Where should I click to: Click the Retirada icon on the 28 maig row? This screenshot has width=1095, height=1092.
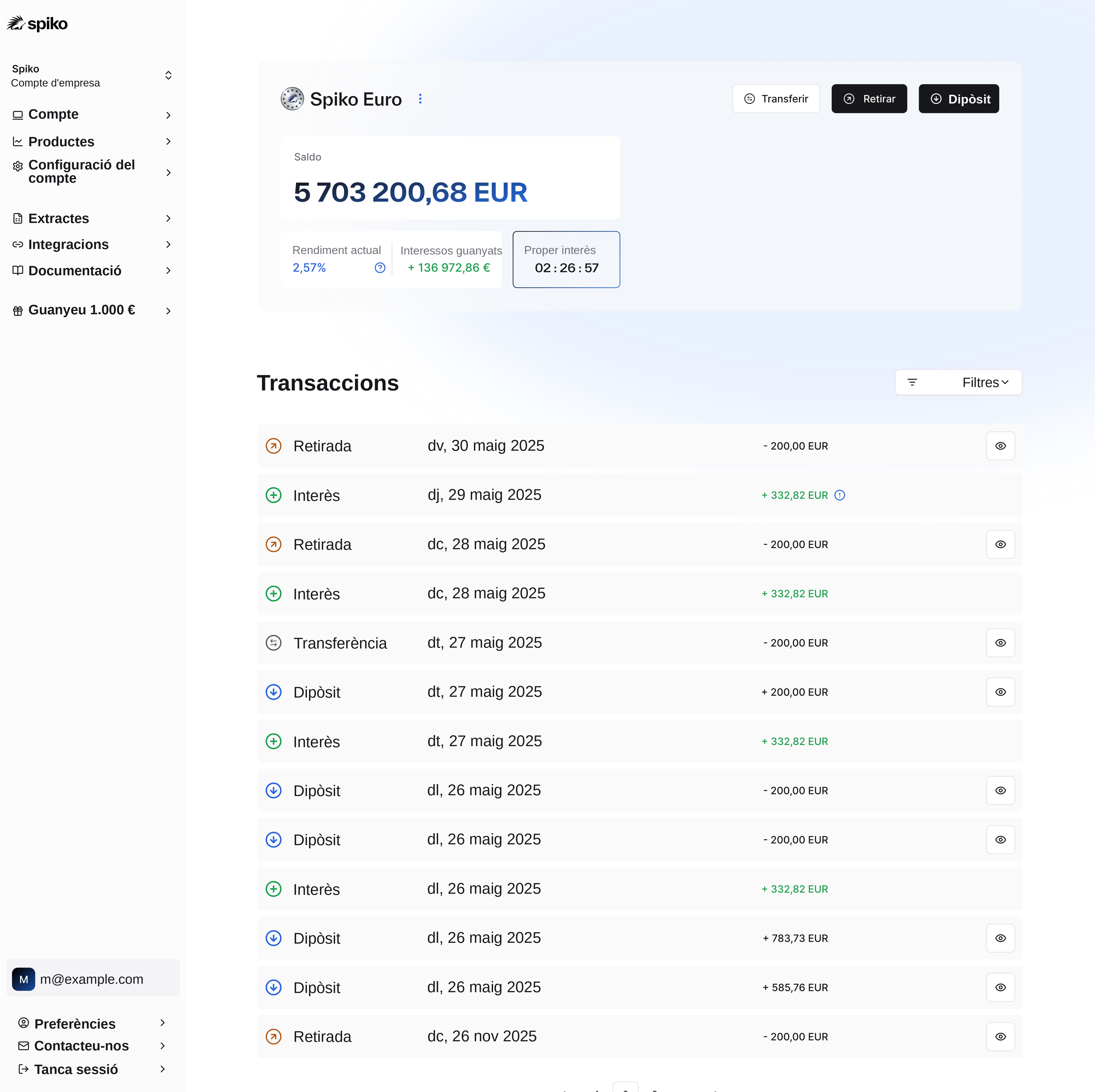coord(274,545)
